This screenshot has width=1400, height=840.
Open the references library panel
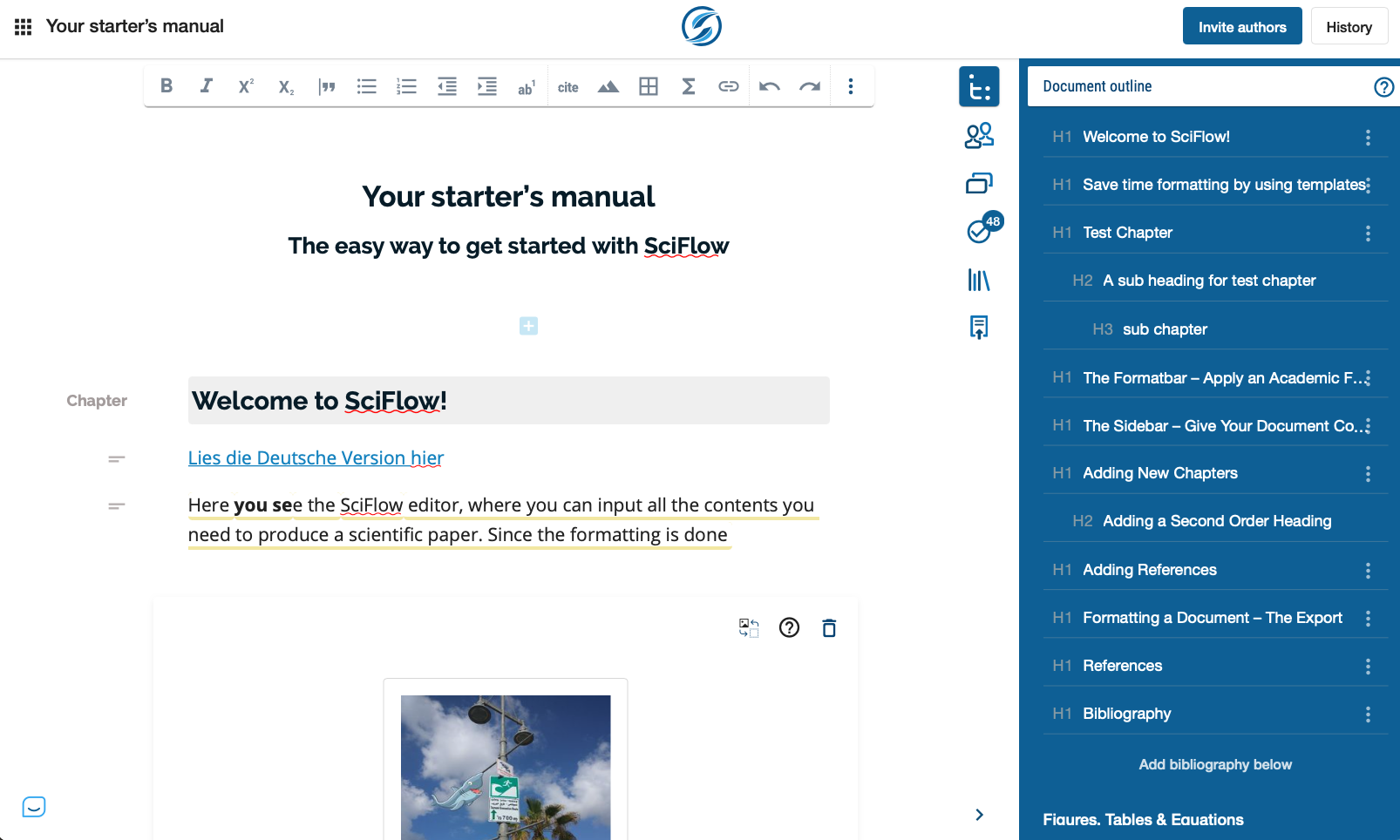point(980,281)
